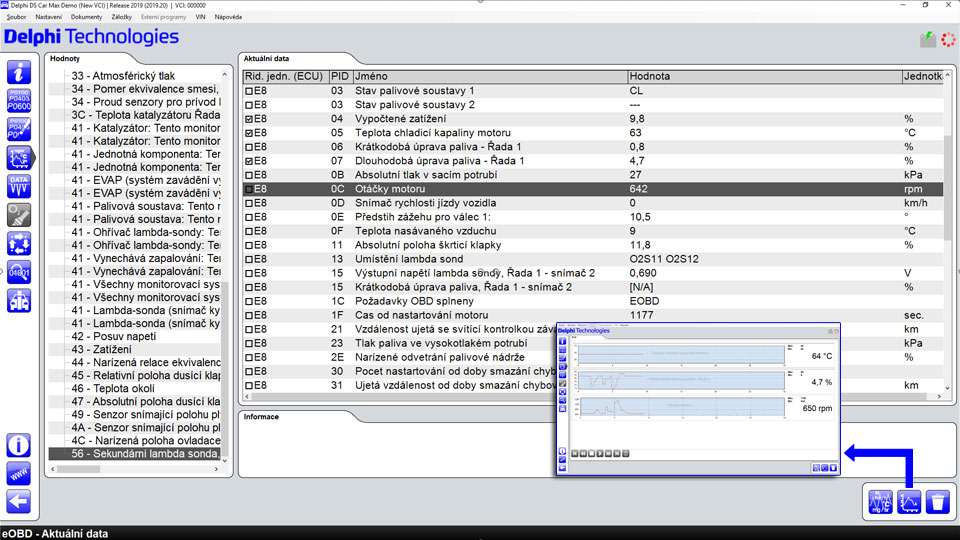Screen dimensions: 960x540
Task: Check the Krátkodobá úprava paliva - Řada 1 box
Action: point(249,147)
